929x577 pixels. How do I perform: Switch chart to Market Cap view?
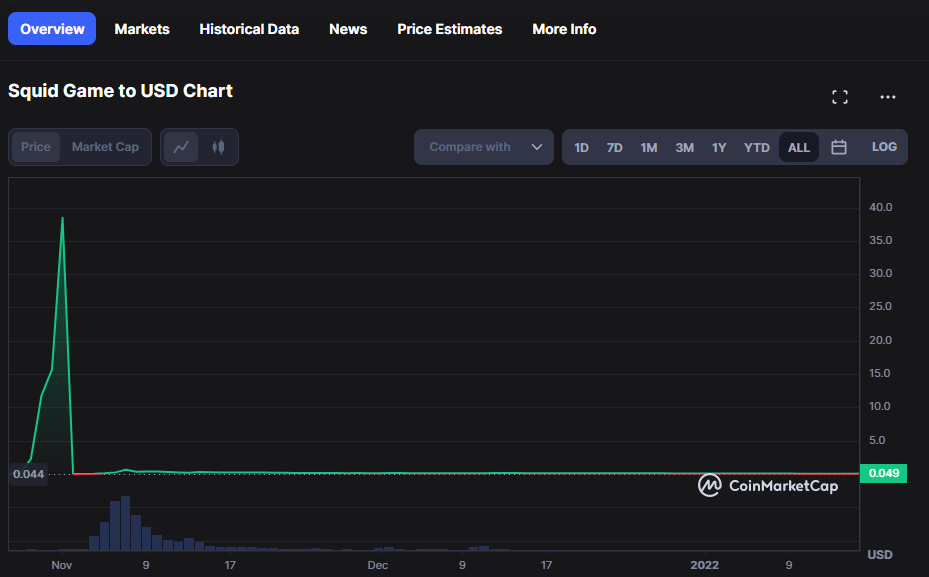(x=105, y=147)
